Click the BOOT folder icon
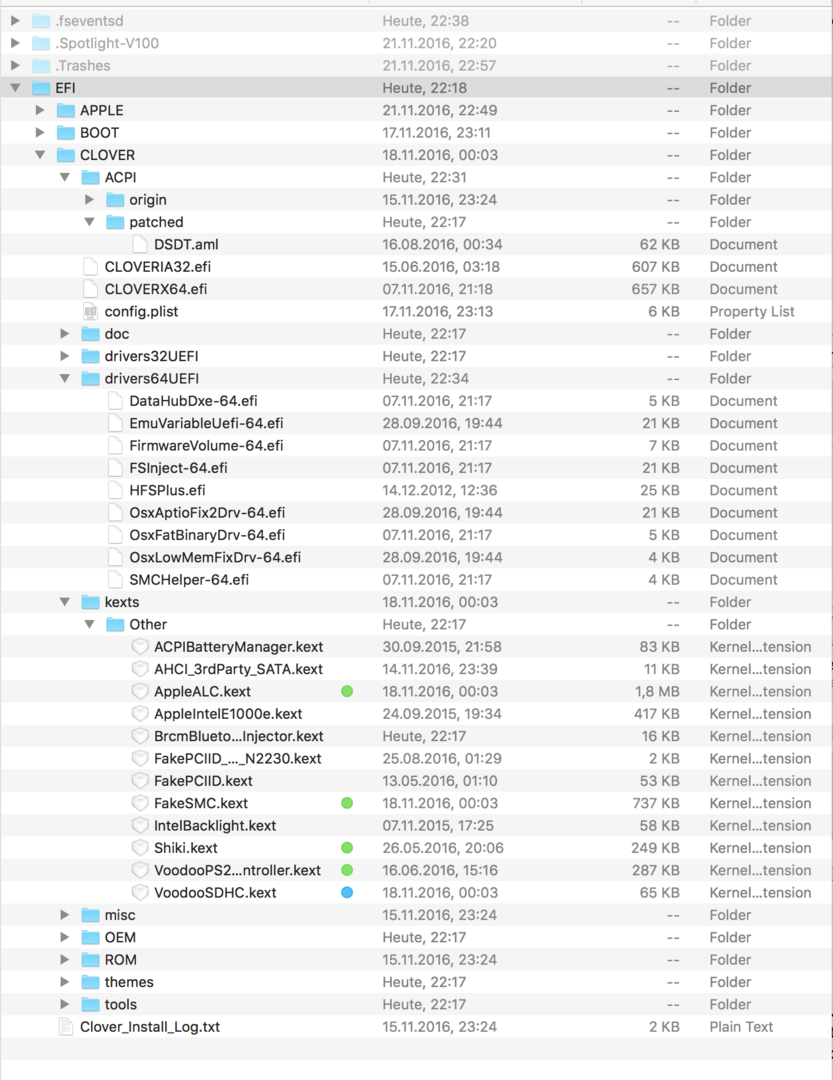This screenshot has width=833, height=1080. coord(66,133)
